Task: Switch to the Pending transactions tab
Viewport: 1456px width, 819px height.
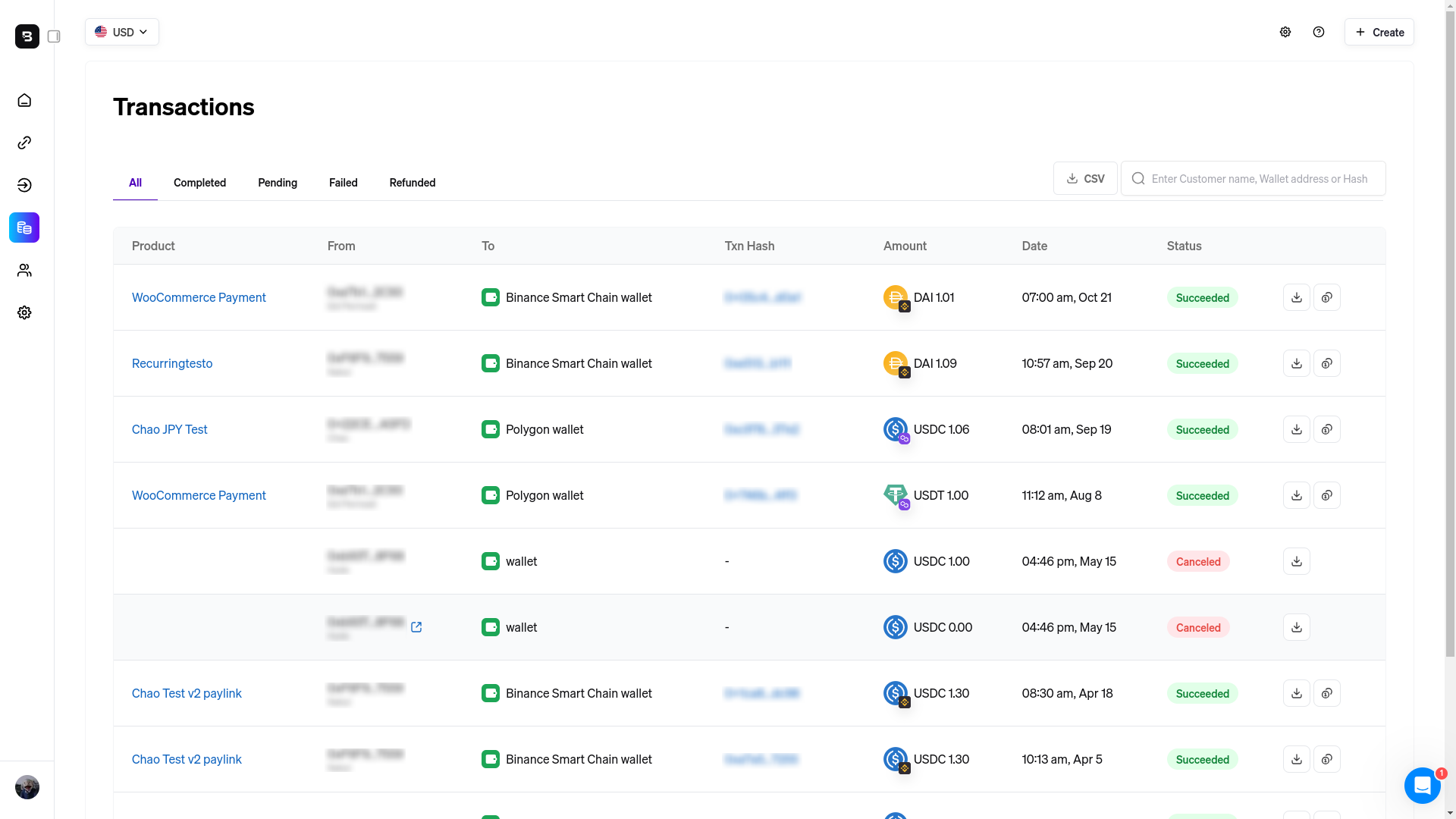Action: 277,183
